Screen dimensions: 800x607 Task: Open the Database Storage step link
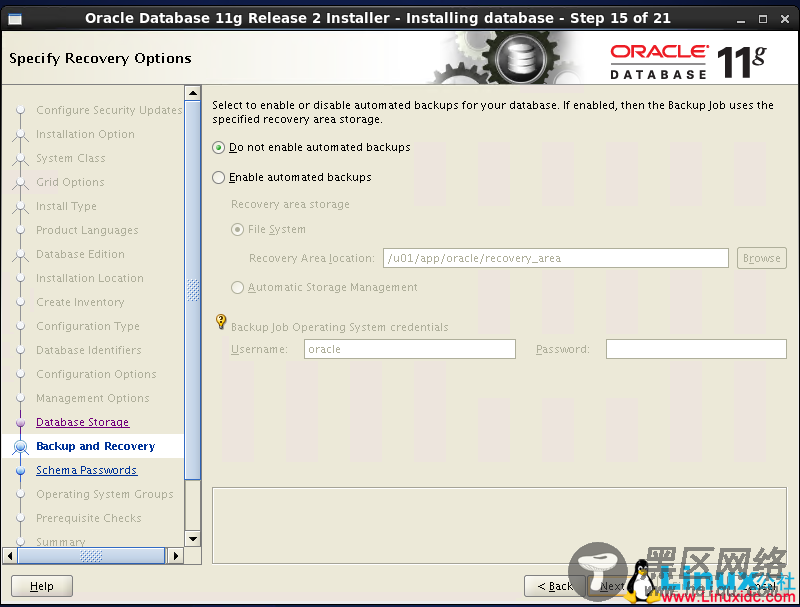point(83,422)
